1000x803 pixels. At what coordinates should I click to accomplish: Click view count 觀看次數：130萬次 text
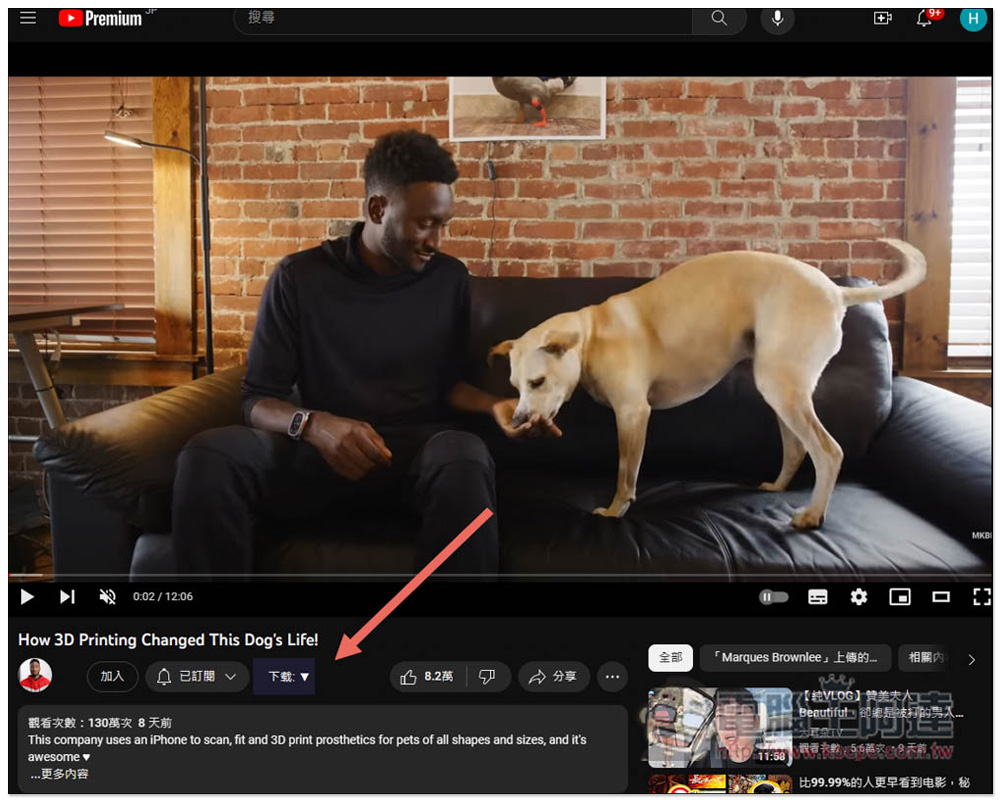[80, 723]
